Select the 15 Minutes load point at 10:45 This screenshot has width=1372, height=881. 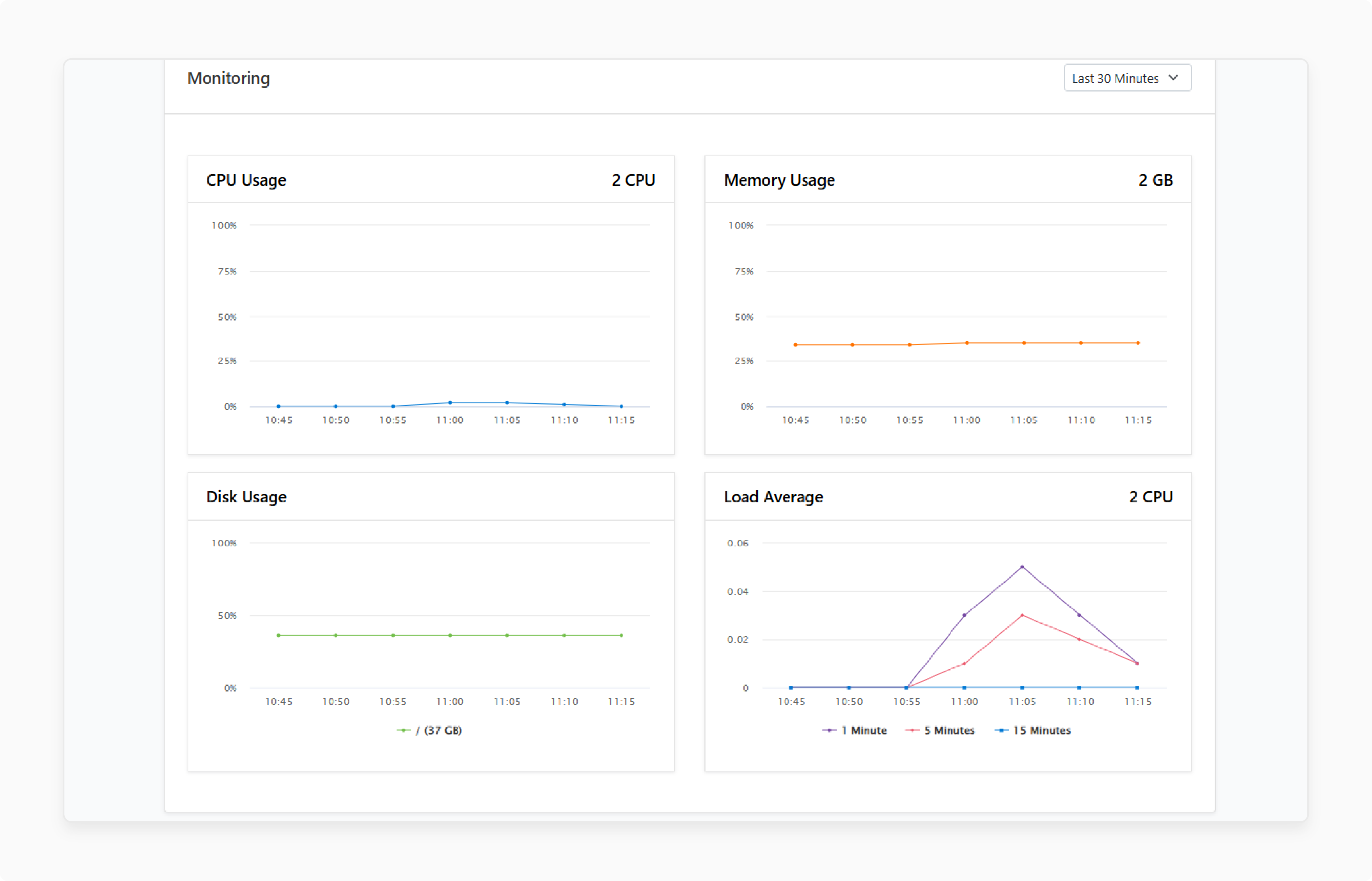pyautogui.click(x=791, y=688)
